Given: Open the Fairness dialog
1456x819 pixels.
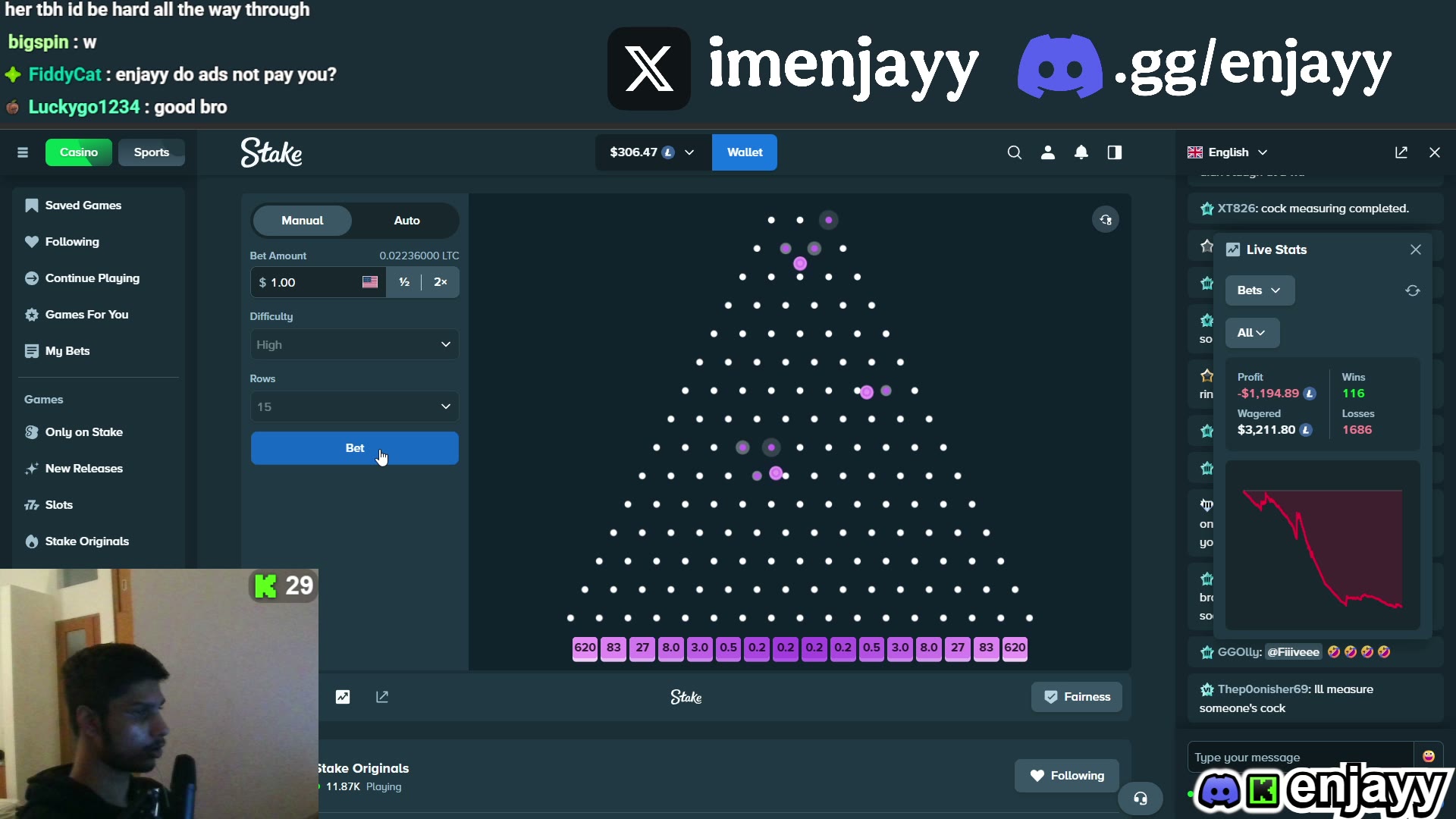Looking at the screenshot, I should click(x=1077, y=697).
